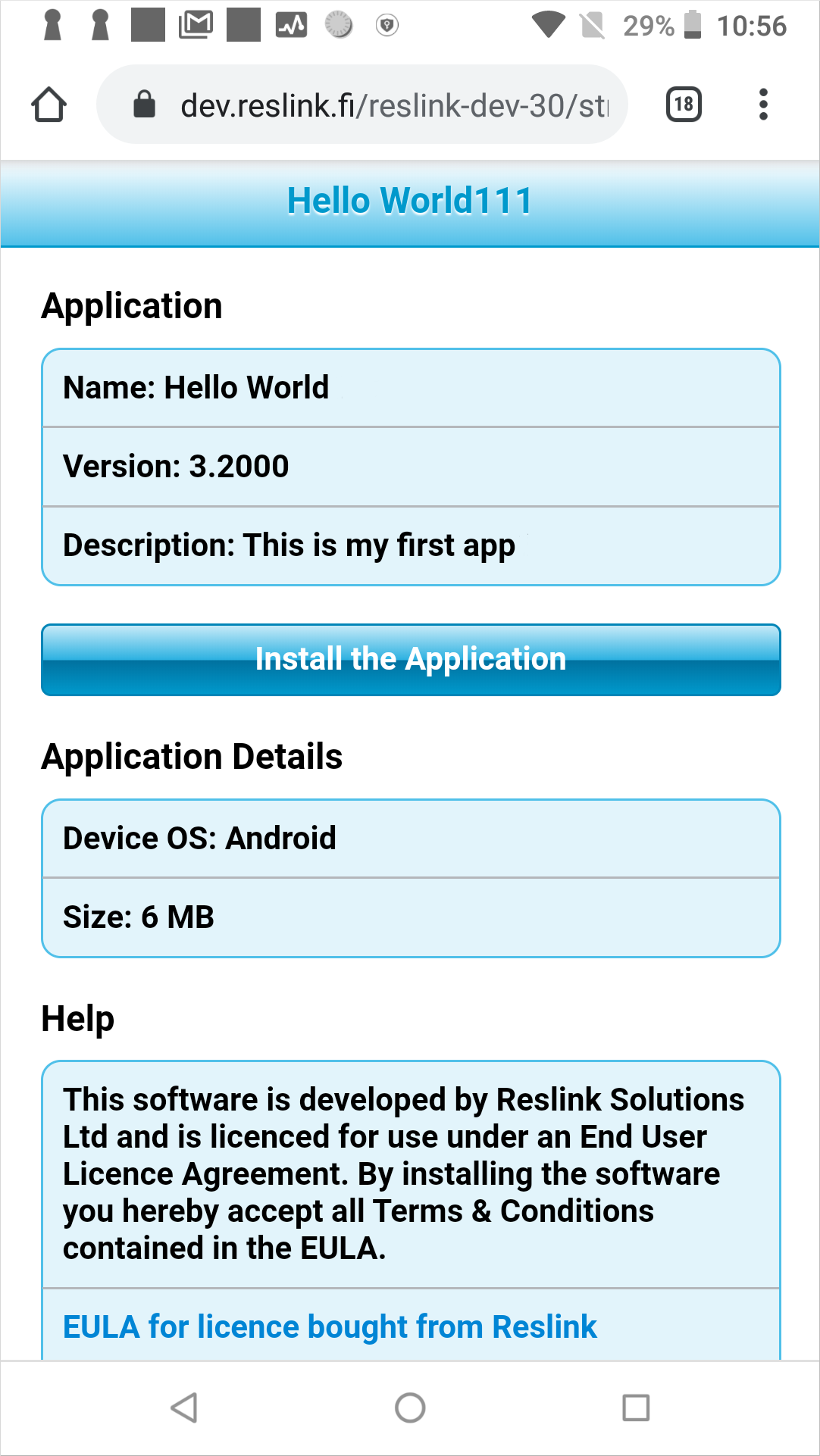Open recent apps with the square button
This screenshot has height=1456, width=820.
click(636, 1408)
